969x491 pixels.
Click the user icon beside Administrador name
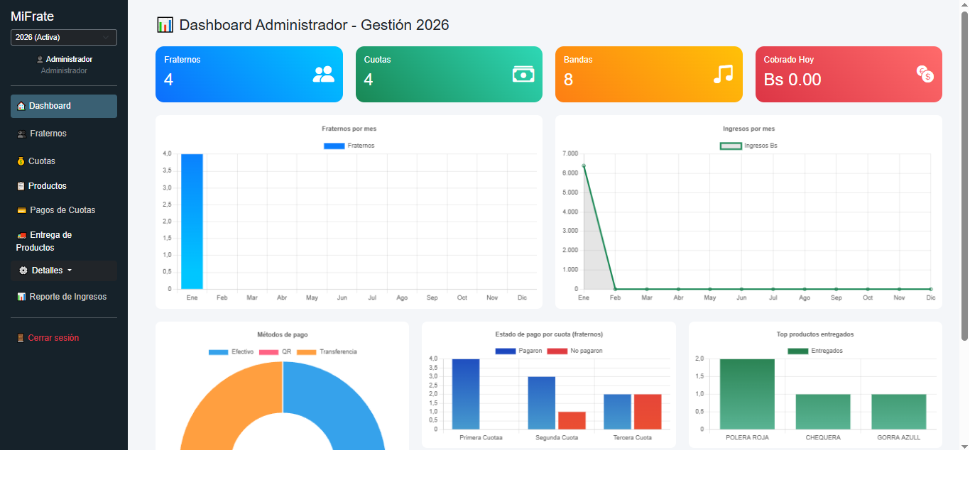click(x=40, y=60)
